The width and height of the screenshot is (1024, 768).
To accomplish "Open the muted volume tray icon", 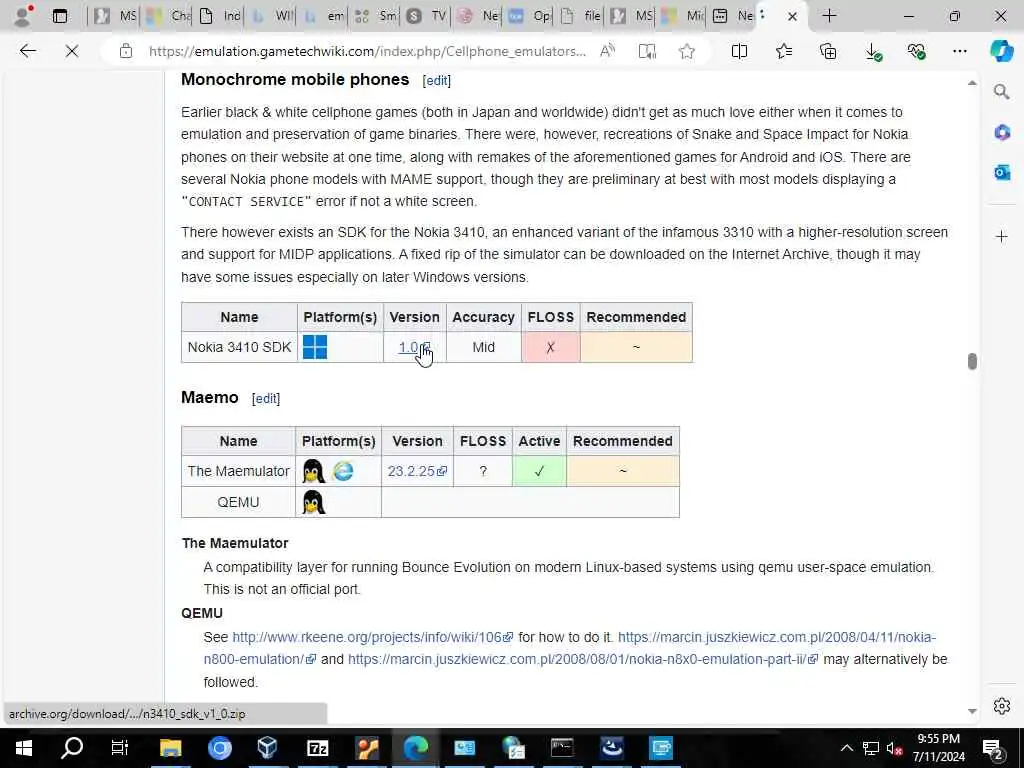I will 894,748.
